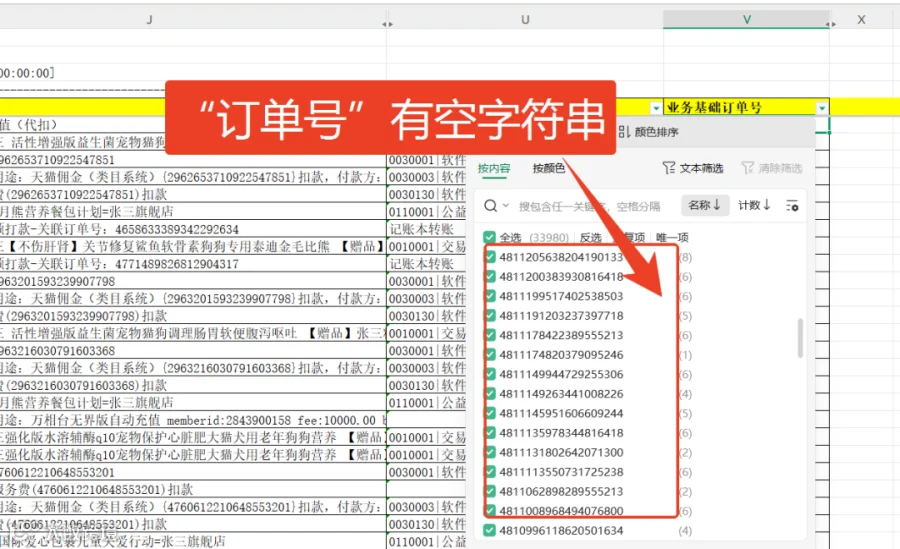Uncheck item 4811145951606609244
The width and height of the screenshot is (900, 549).
coord(490,413)
